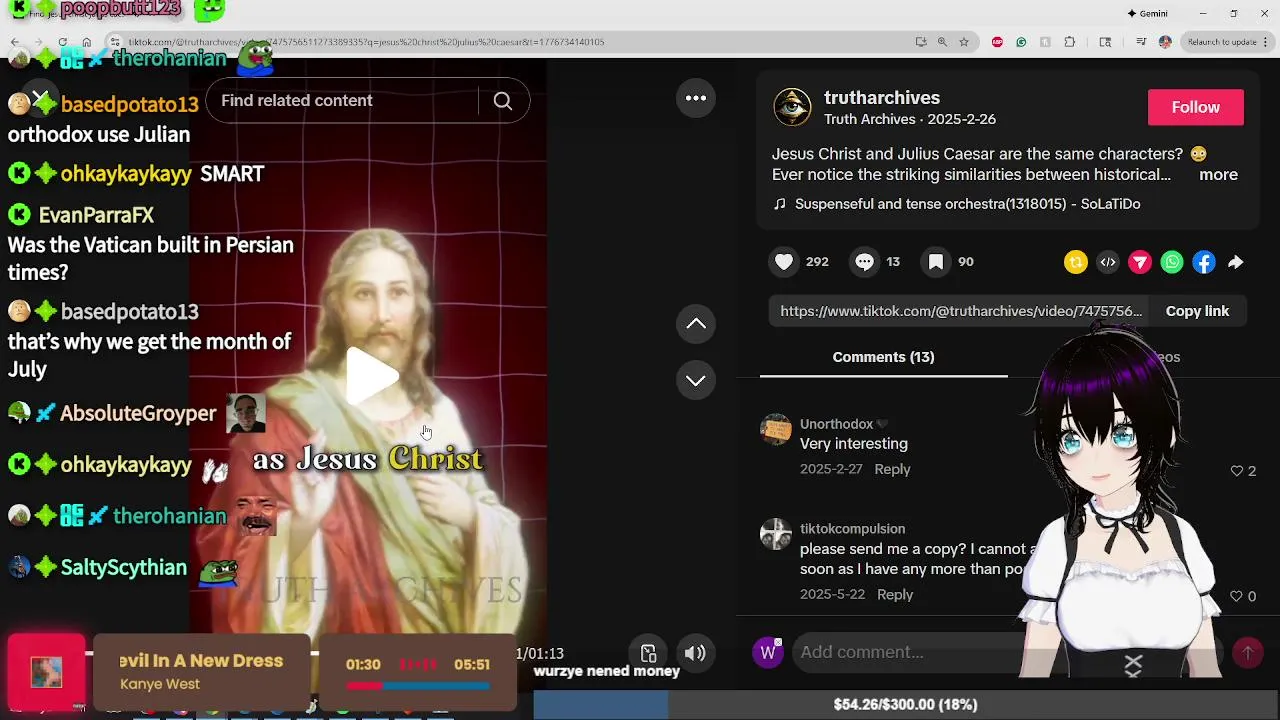
Task: Click the install app icon in address bar
Action: pos(920,42)
